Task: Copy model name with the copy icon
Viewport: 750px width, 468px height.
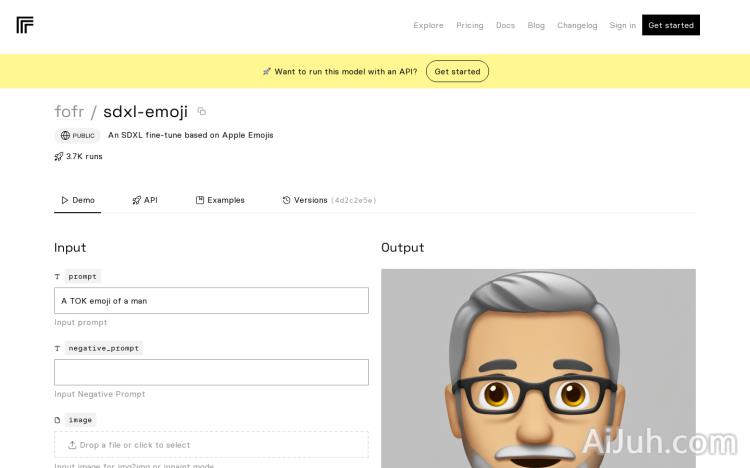Action: (x=201, y=111)
